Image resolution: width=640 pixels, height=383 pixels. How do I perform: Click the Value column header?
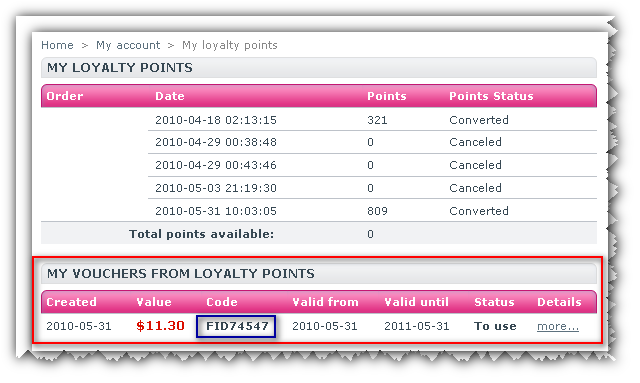154,302
